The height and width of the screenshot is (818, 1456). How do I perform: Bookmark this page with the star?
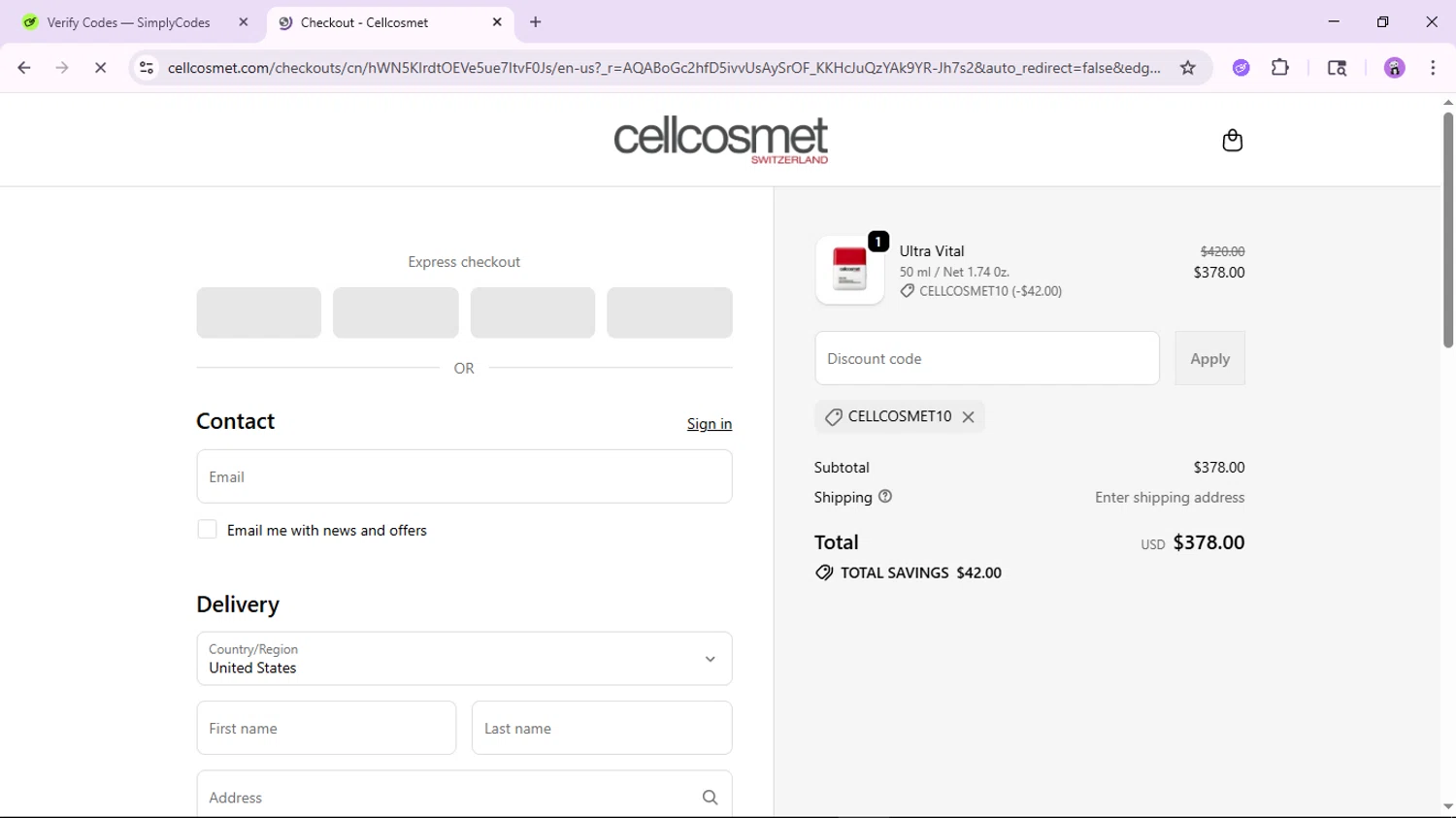(x=1188, y=68)
